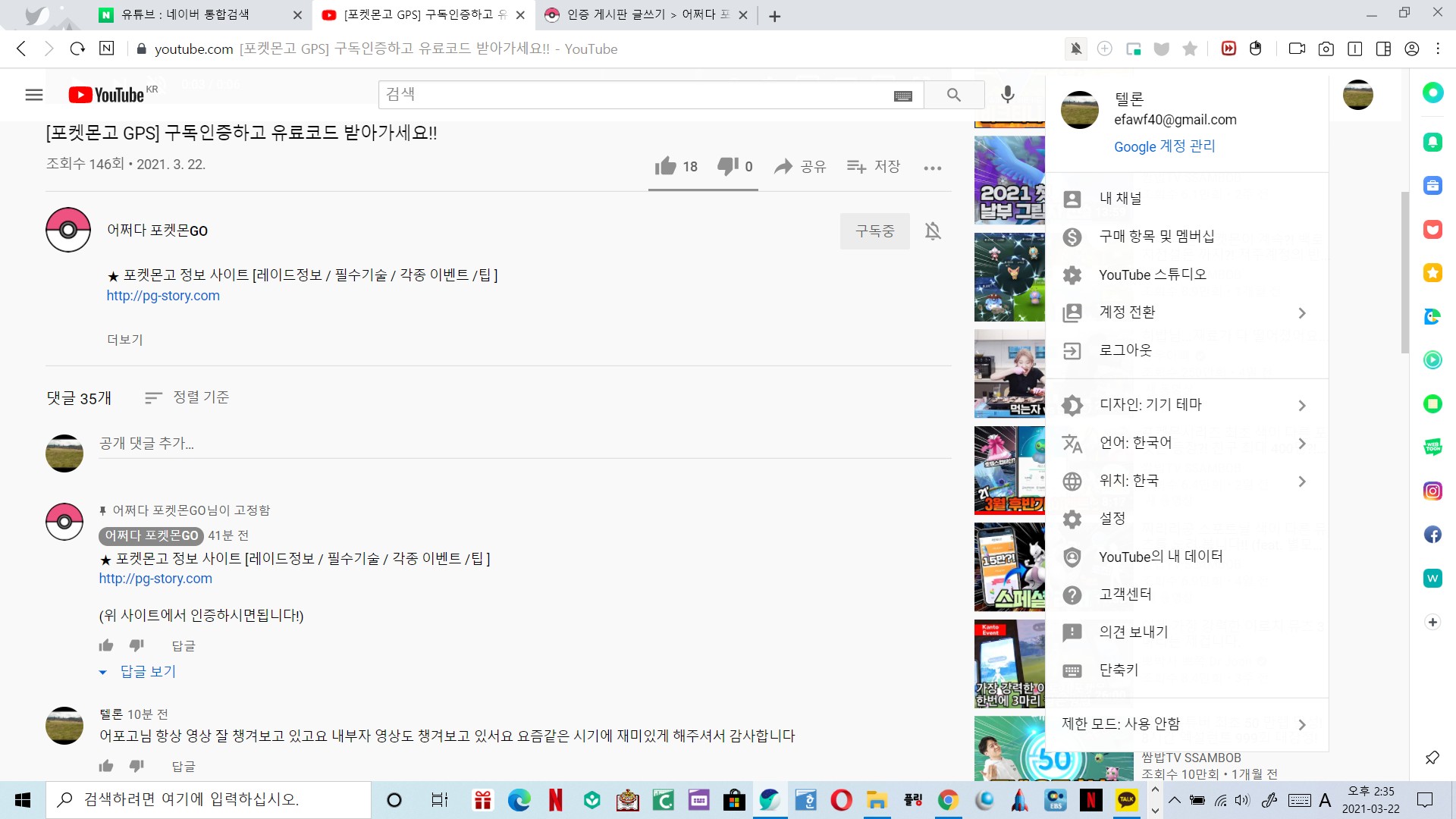Open the YouTube hamburger guide menu

coord(34,95)
